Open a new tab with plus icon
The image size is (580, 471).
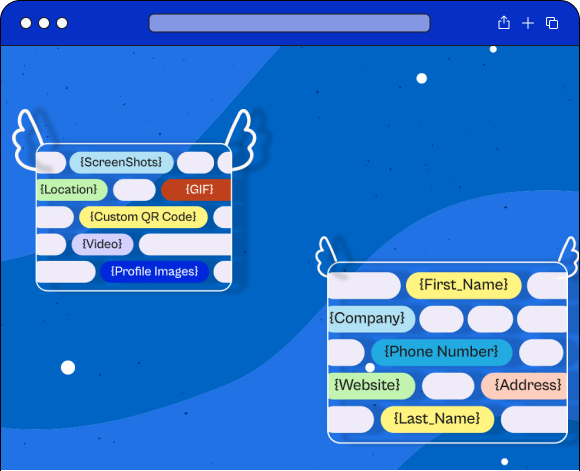click(528, 23)
